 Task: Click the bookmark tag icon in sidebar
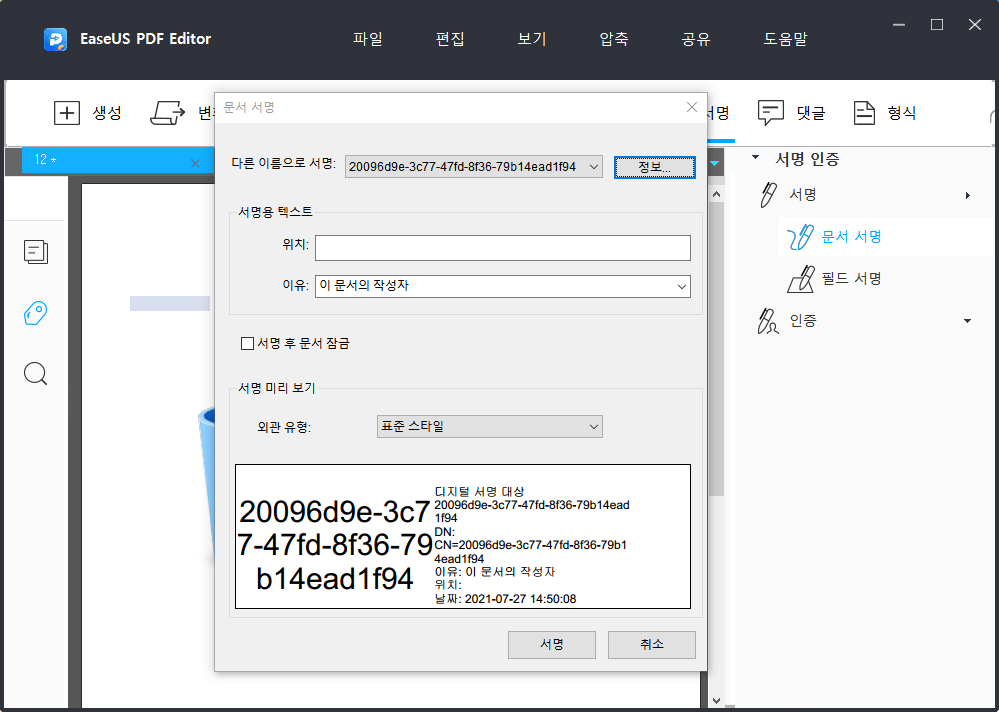[36, 313]
